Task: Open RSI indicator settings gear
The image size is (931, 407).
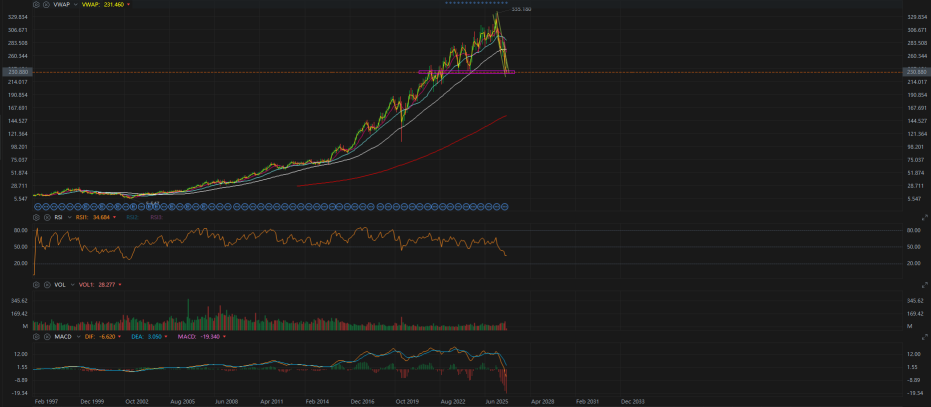Action: coord(36,217)
